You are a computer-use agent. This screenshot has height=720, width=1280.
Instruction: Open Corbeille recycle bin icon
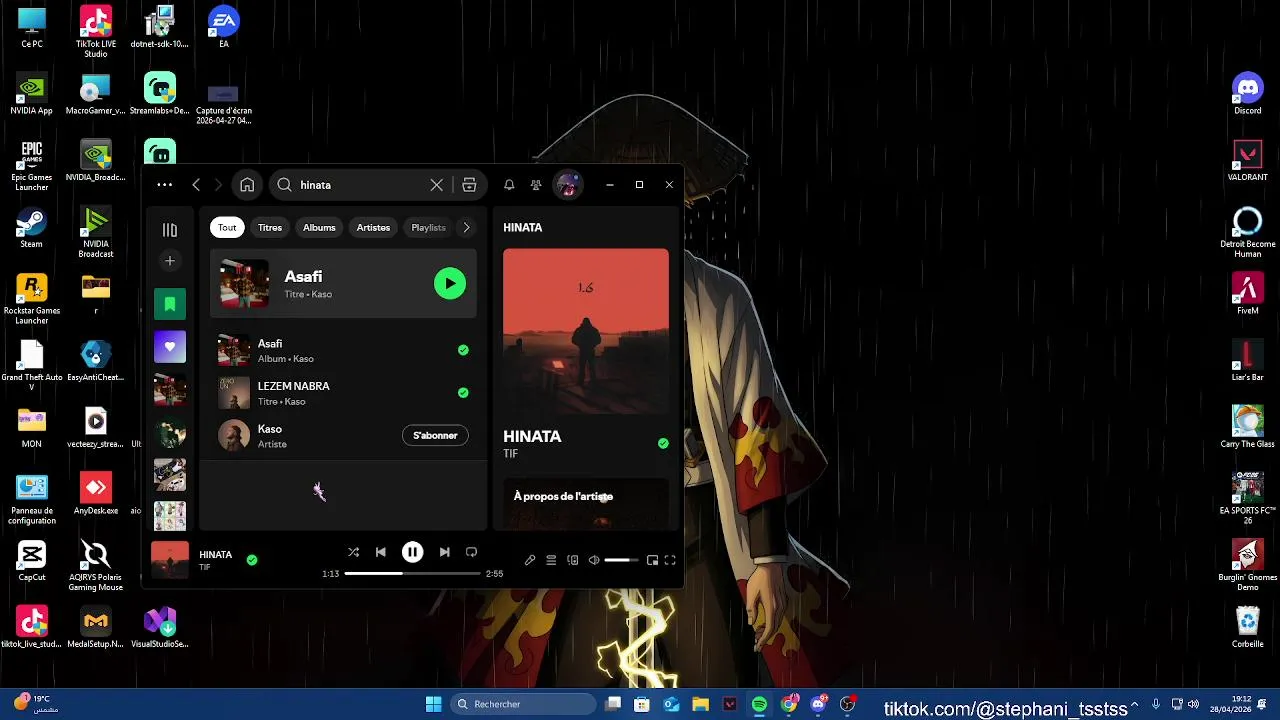pos(1248,627)
